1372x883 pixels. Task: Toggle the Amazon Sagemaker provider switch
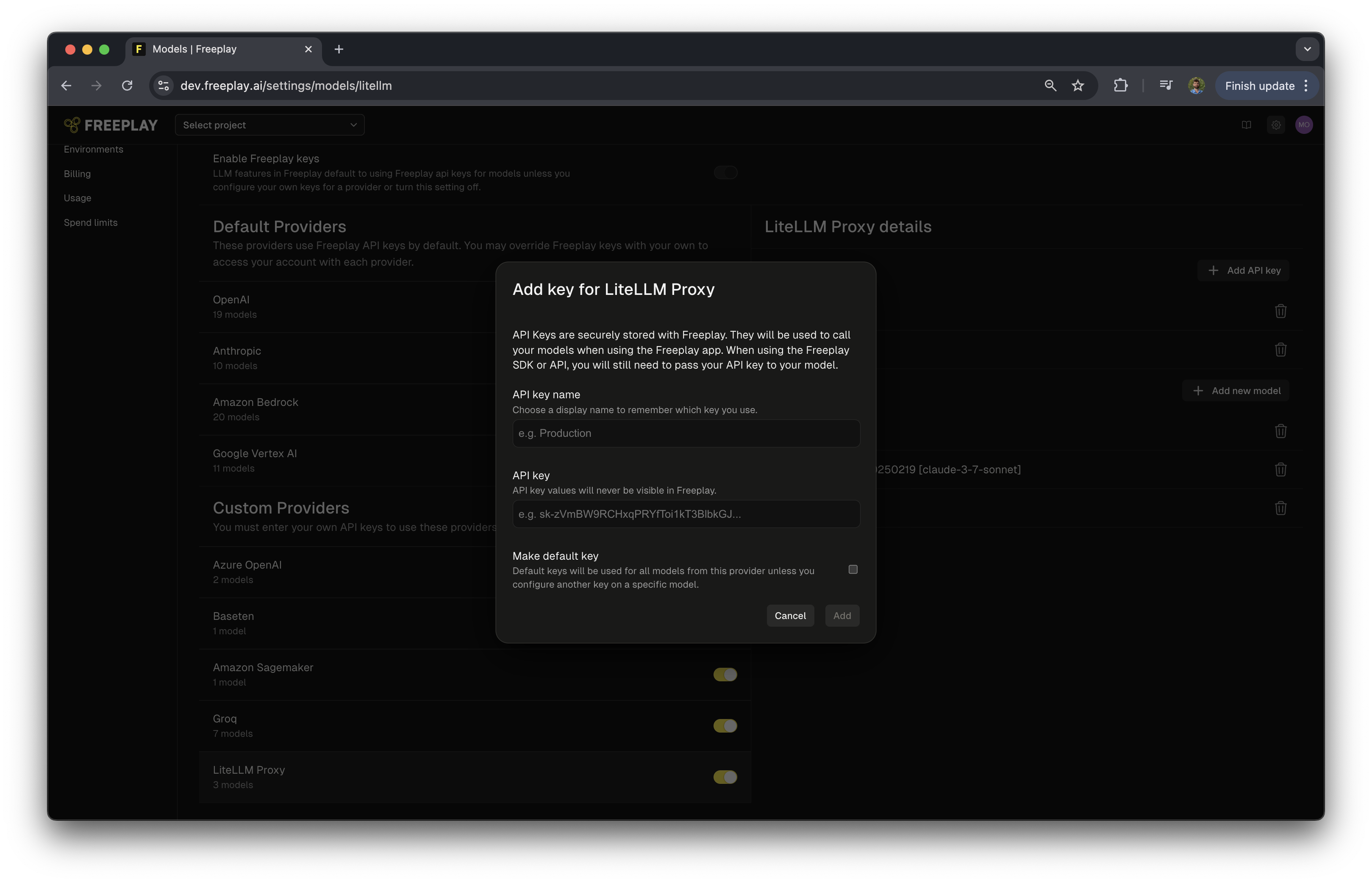coord(725,674)
